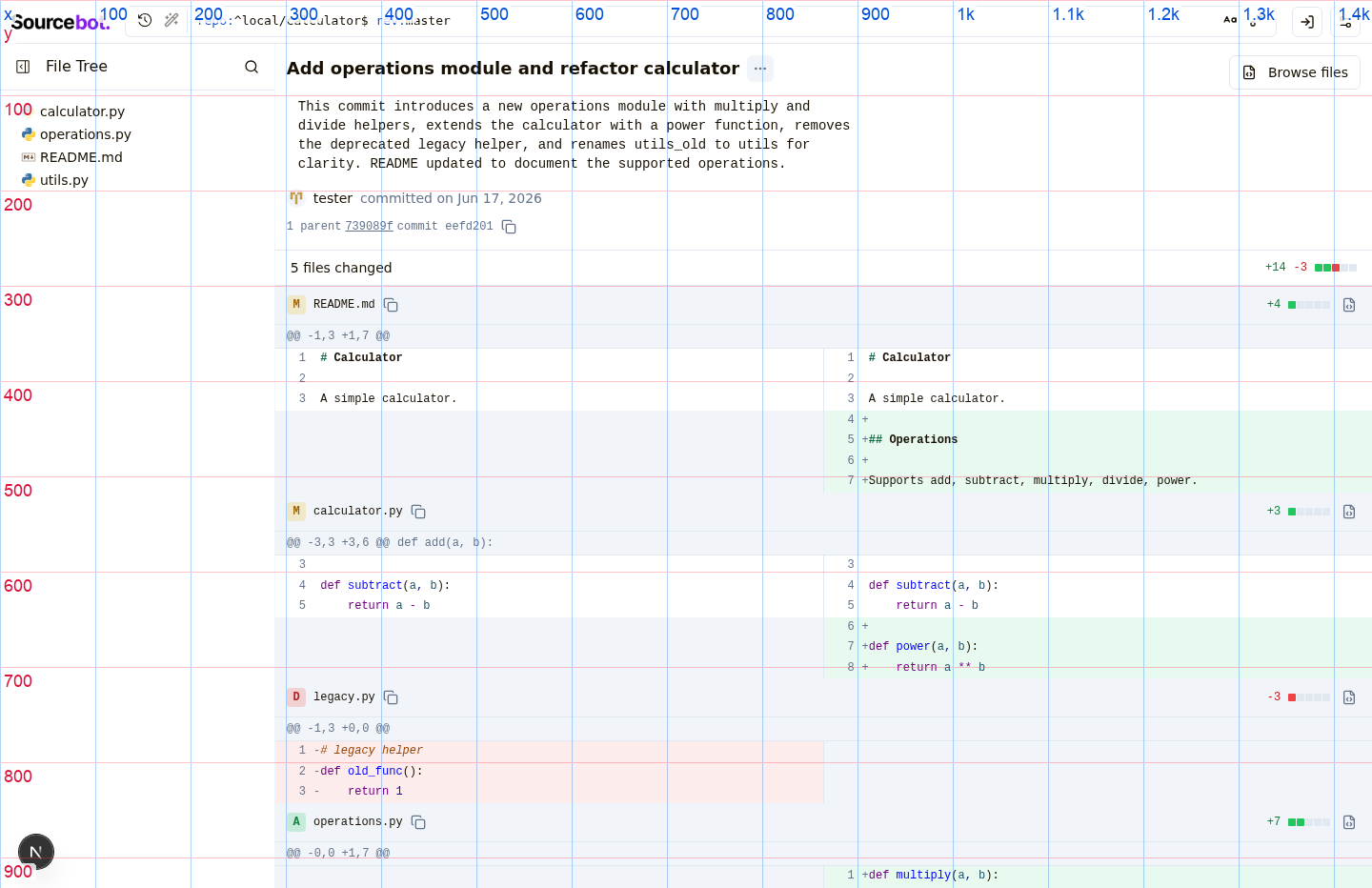The width and height of the screenshot is (1372, 888).
Task: Click README.md diff file header name
Action: 344,305
